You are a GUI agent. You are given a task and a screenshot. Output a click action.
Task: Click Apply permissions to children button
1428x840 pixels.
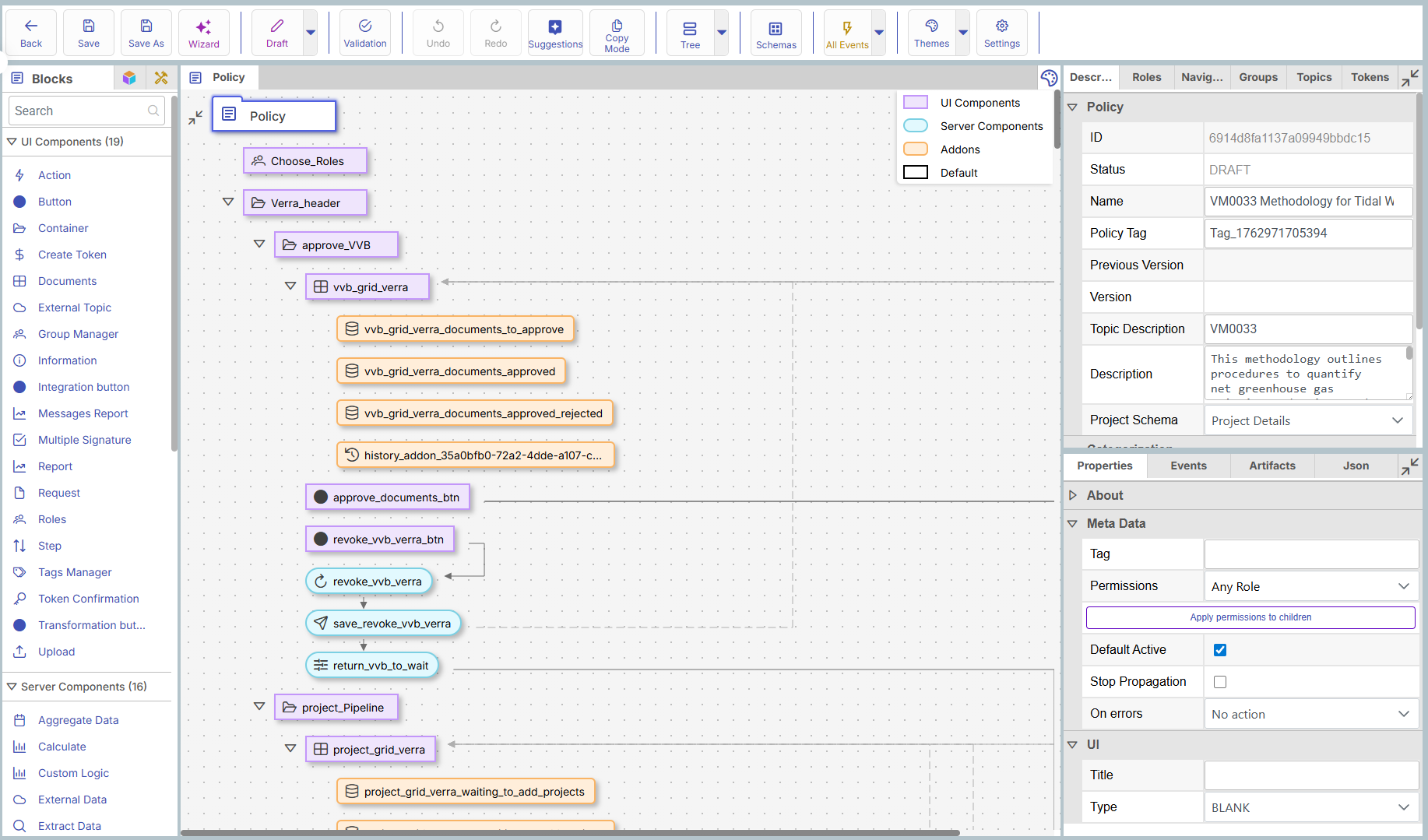point(1250,617)
